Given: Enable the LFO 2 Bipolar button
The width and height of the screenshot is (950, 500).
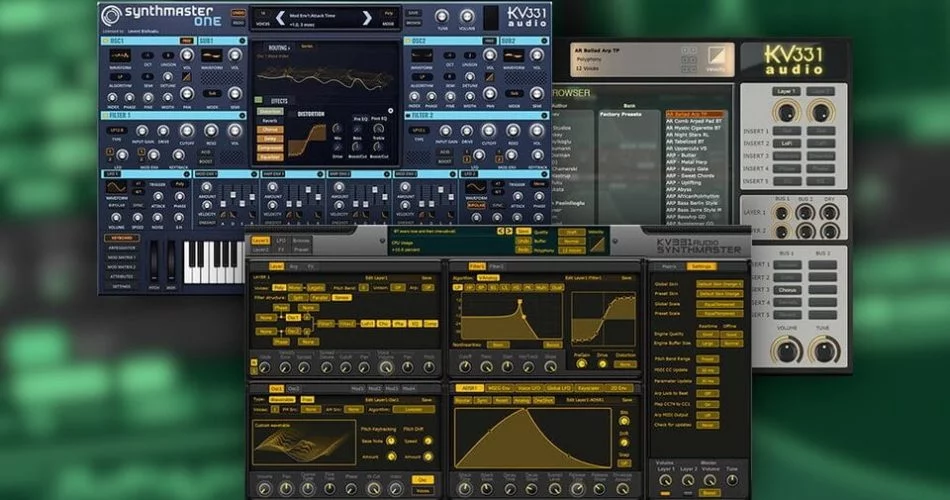Looking at the screenshot, I should tap(476, 205).
